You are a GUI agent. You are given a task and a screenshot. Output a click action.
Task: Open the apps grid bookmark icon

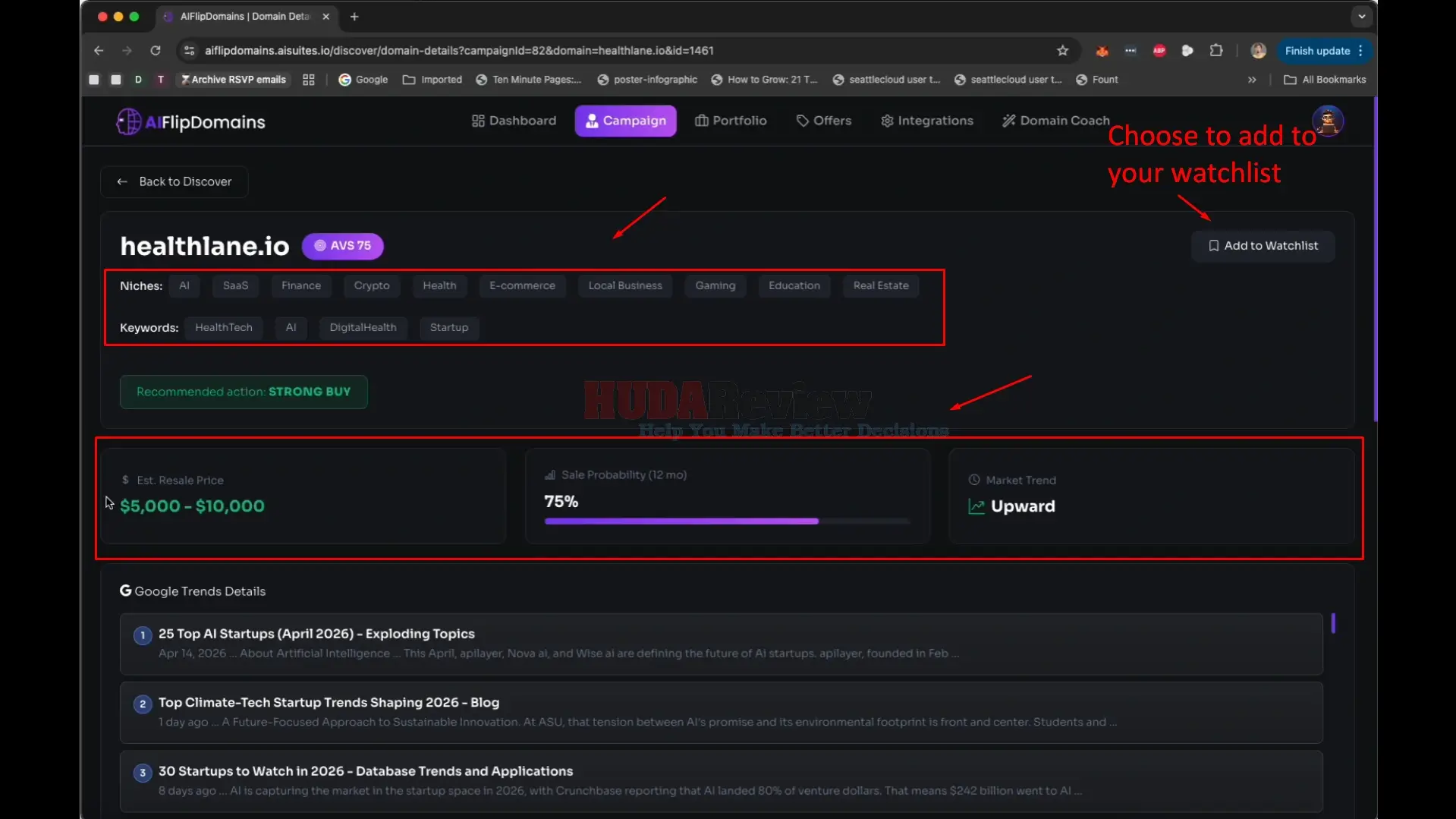[308, 80]
